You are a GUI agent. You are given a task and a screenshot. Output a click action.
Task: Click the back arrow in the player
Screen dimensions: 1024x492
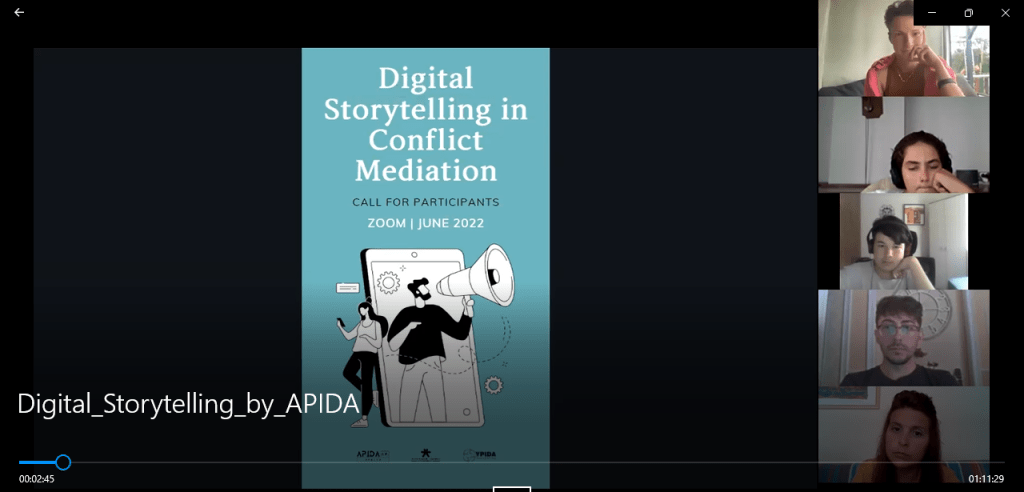(x=19, y=13)
